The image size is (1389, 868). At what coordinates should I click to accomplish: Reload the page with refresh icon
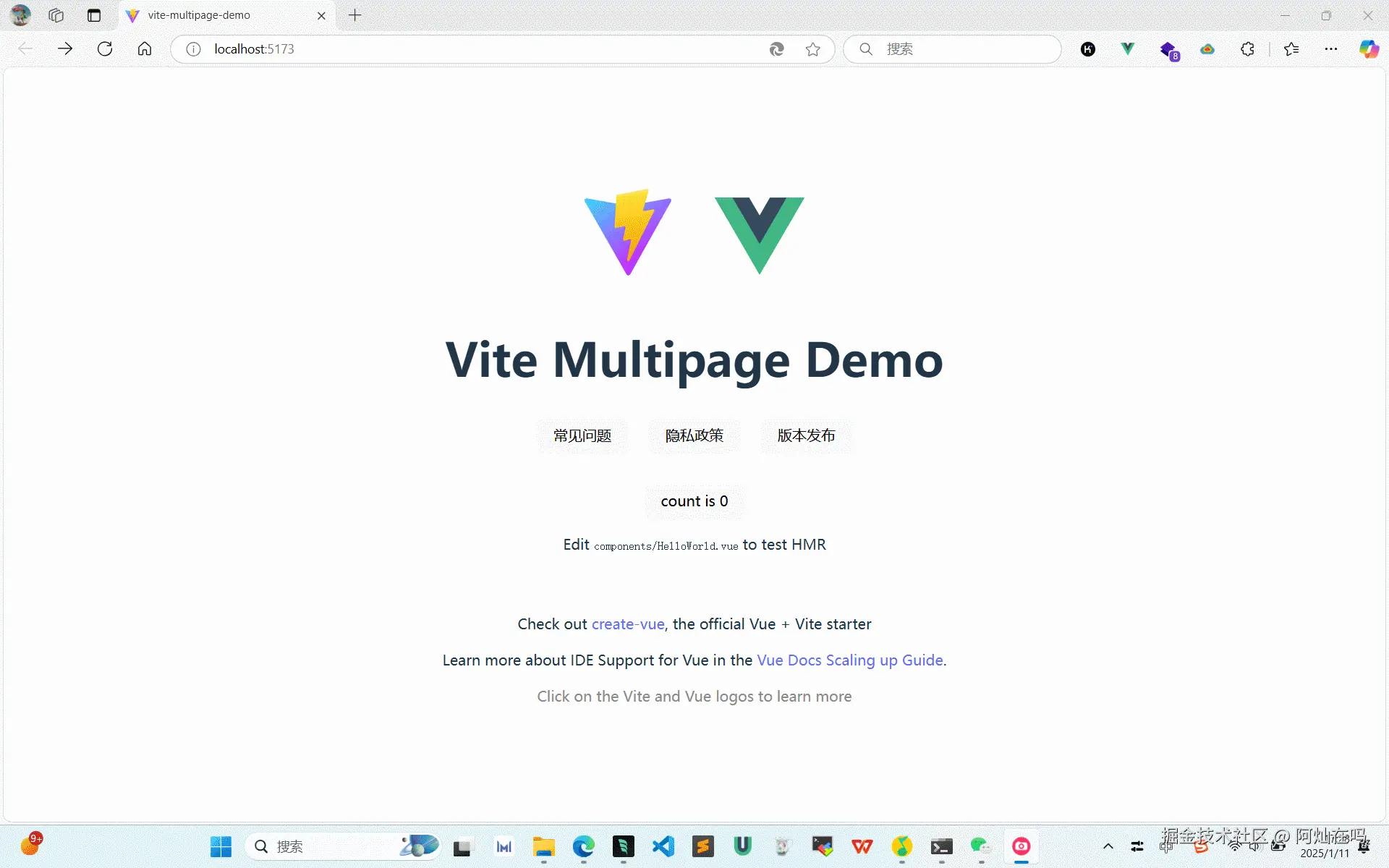coord(105,49)
